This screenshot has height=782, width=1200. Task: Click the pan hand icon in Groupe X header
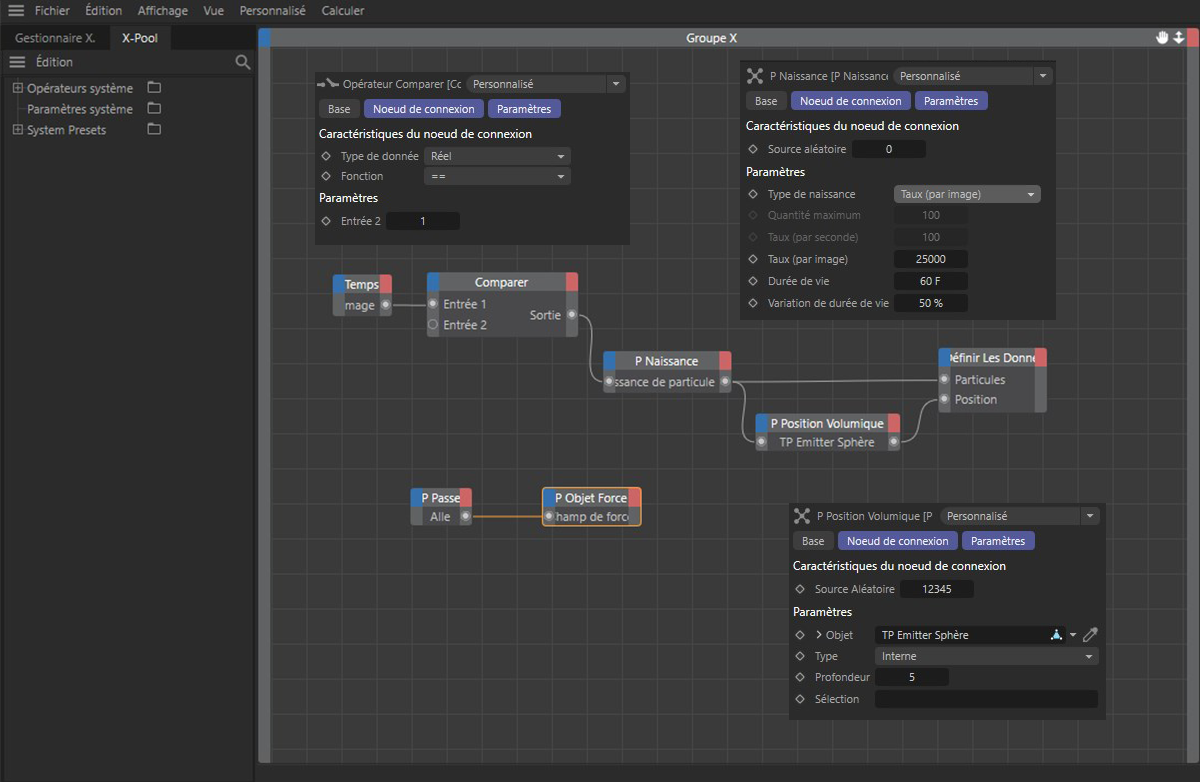click(1162, 37)
